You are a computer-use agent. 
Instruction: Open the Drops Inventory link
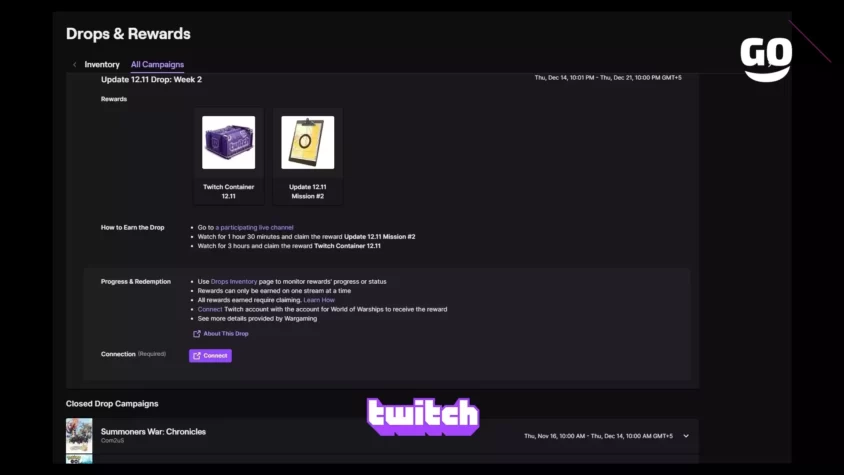pos(234,281)
